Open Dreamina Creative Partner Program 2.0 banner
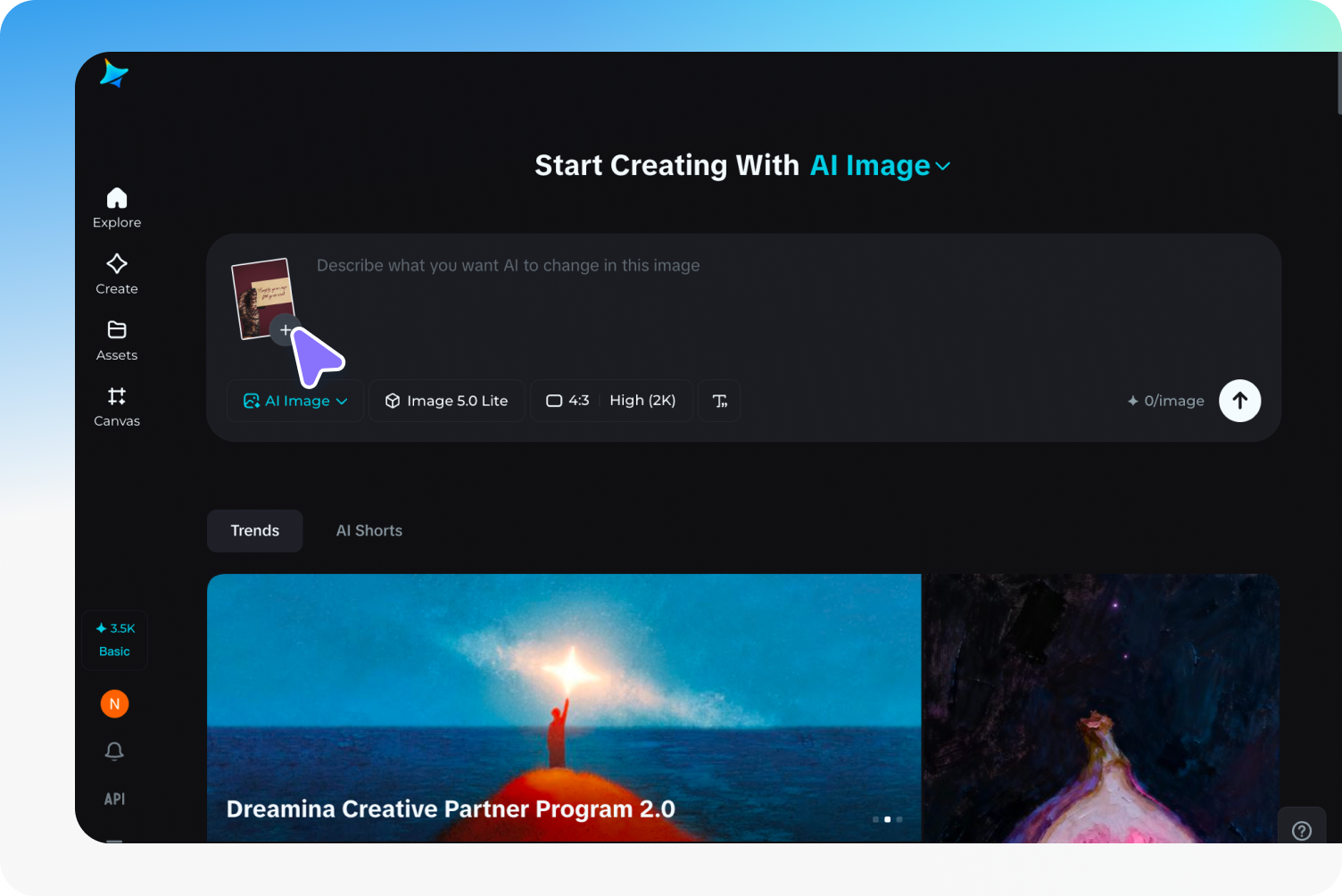 [x=564, y=709]
